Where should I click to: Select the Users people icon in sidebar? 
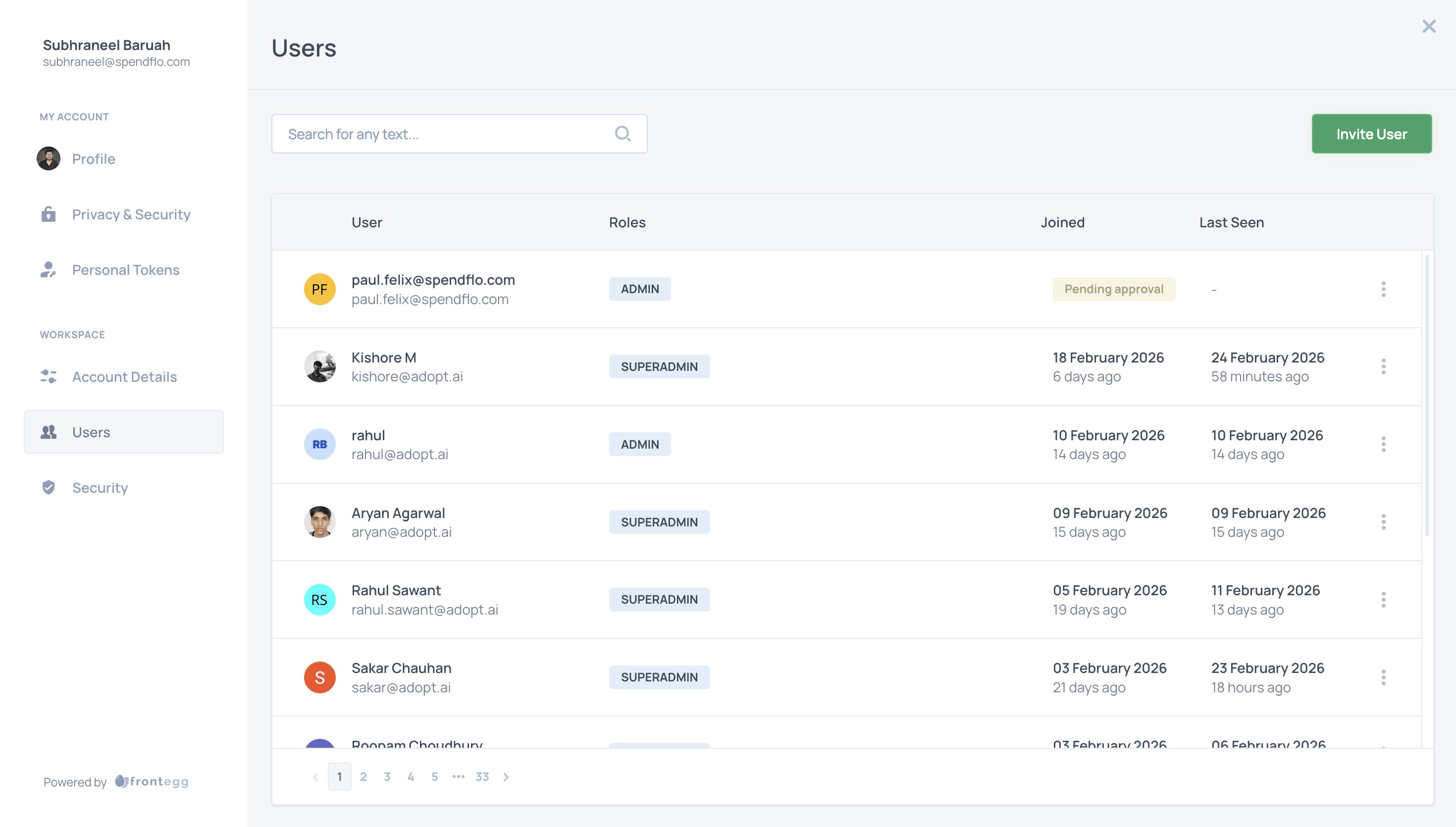pyautogui.click(x=49, y=432)
